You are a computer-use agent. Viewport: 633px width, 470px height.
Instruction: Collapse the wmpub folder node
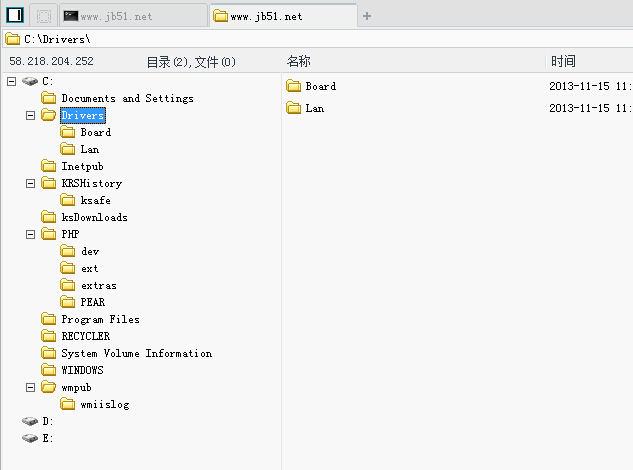(30, 388)
